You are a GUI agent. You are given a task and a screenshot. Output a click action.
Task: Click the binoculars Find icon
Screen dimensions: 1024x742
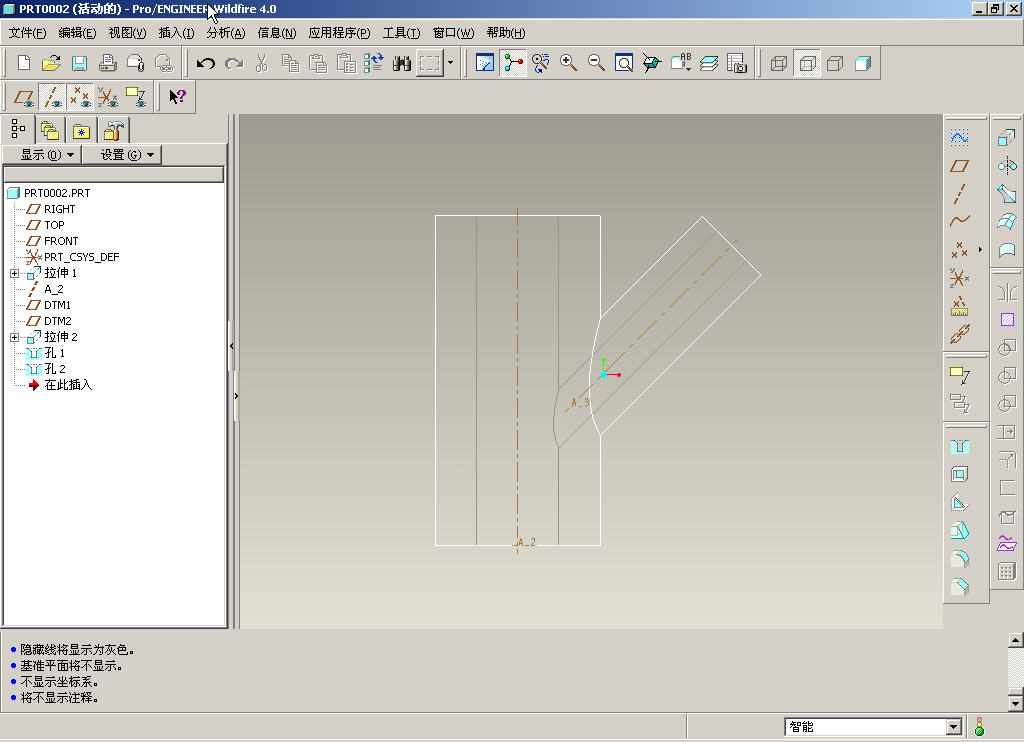[402, 63]
